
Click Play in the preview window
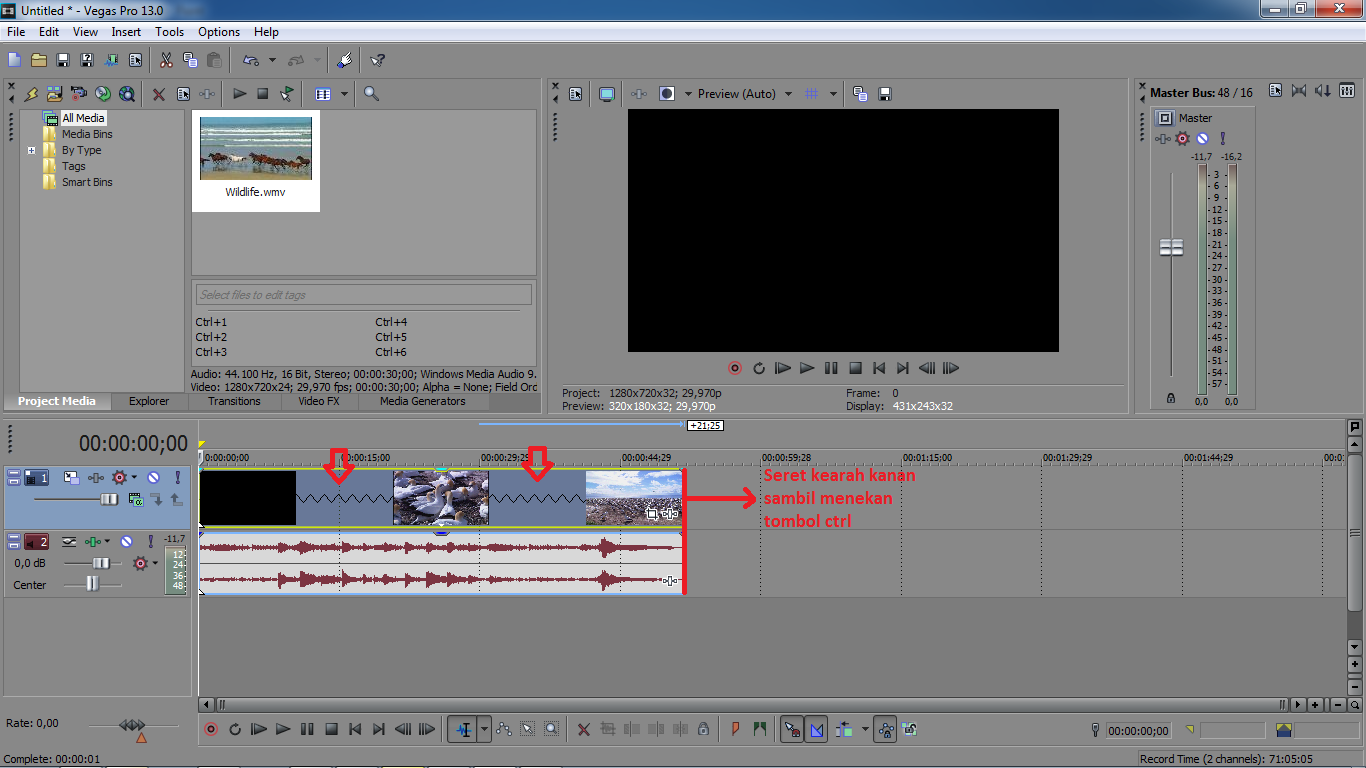pos(807,368)
